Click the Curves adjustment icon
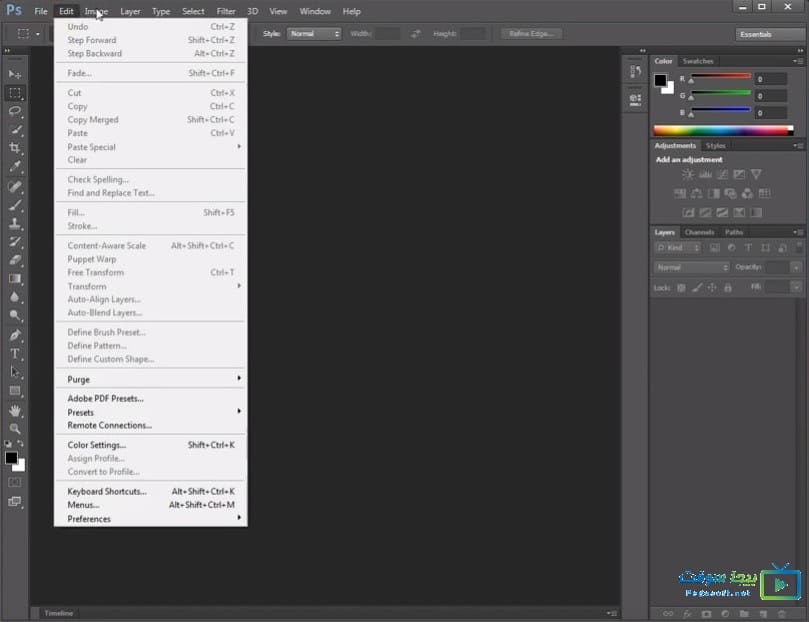This screenshot has height=622, width=809. pyautogui.click(x=722, y=174)
